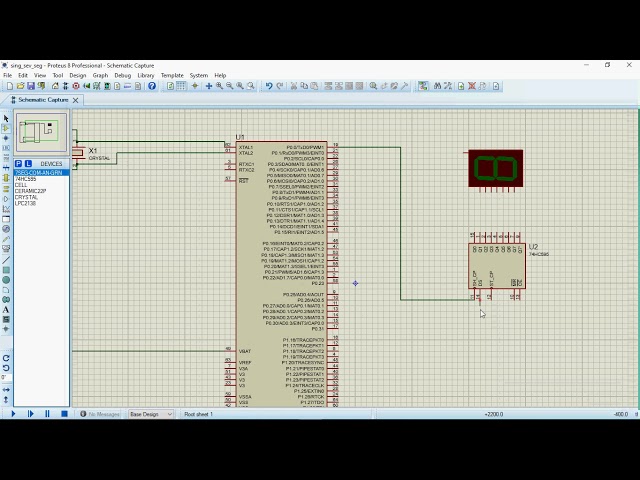Click the red X Remove Sheet icon
The width and height of the screenshot is (640, 480).
pos(472,86)
